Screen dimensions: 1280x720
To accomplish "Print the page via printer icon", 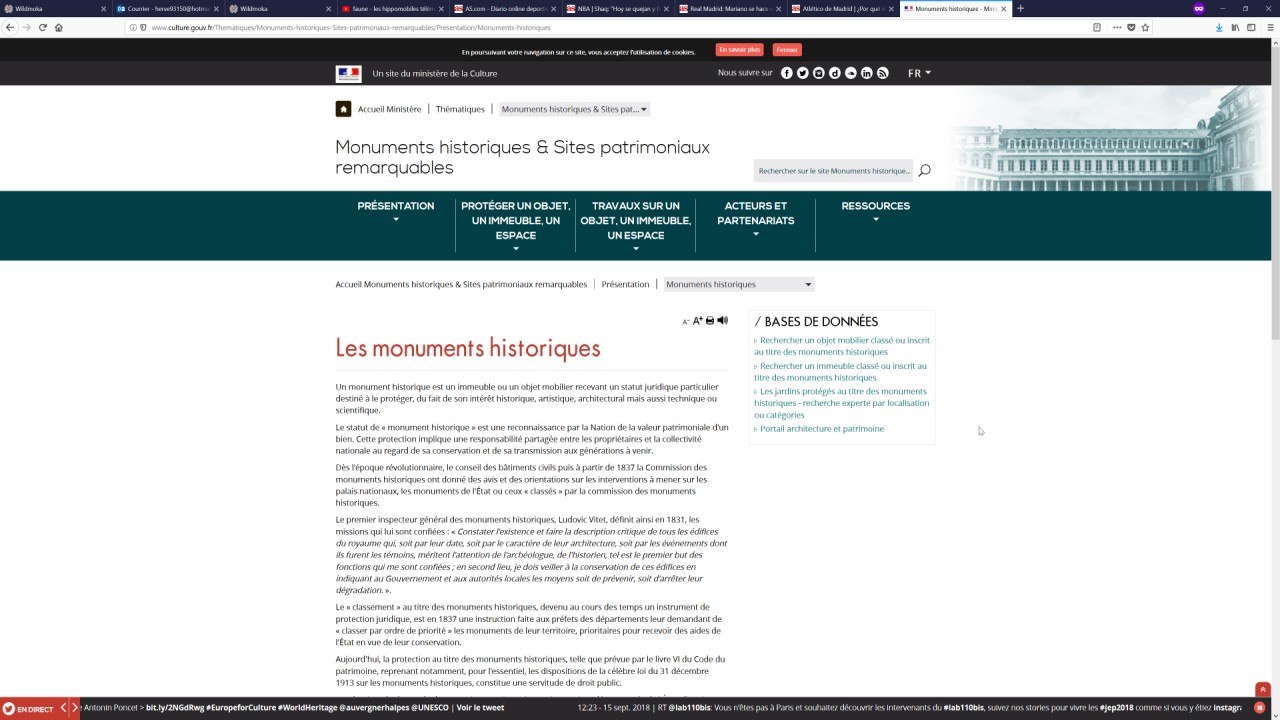I will point(710,321).
